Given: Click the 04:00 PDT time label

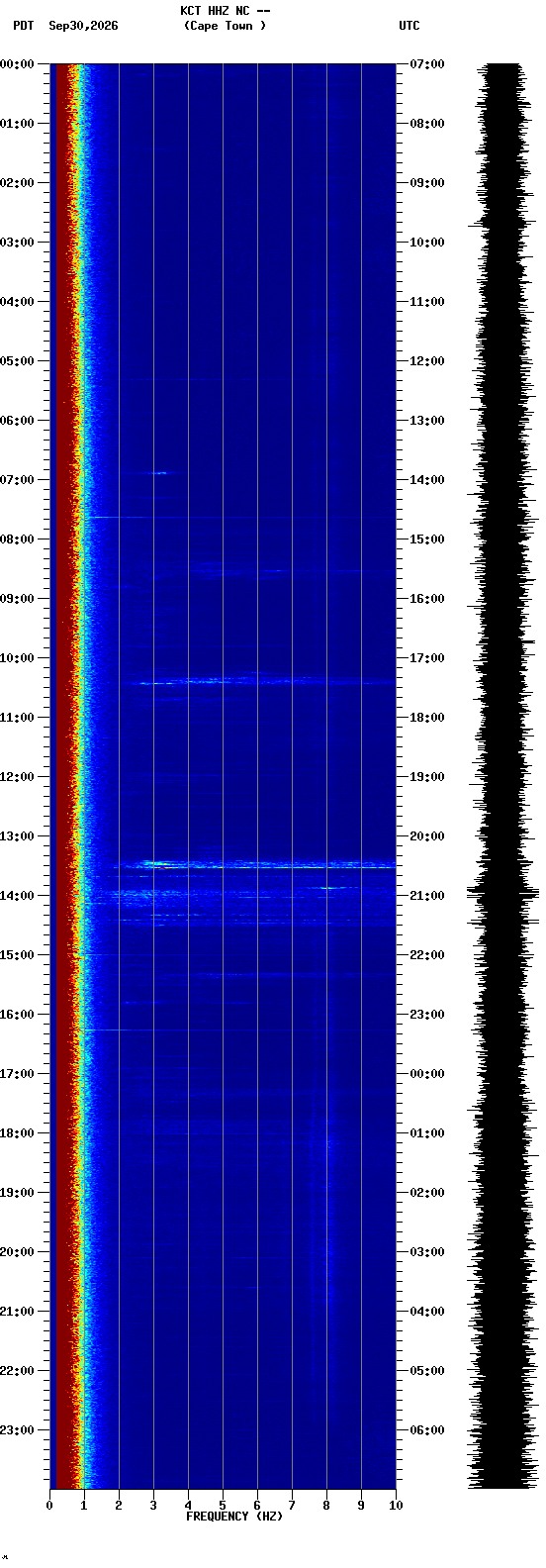Looking at the screenshot, I should pos(17,302).
